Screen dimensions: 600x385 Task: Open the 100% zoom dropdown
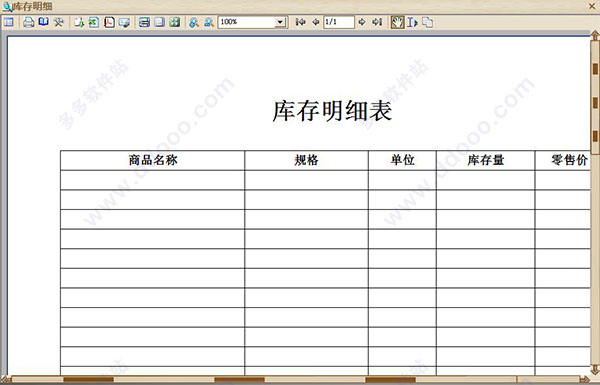pos(280,22)
